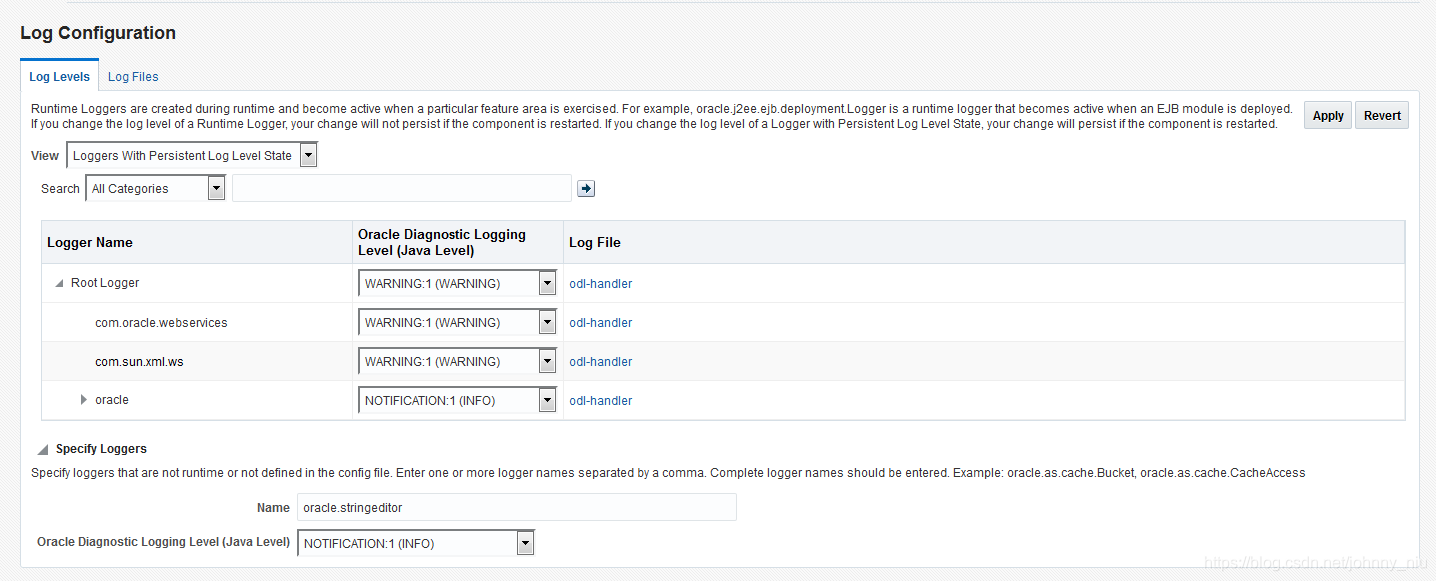Open oracle logger level dropdown
Viewport: 1436px width, 581px height.
click(457, 400)
